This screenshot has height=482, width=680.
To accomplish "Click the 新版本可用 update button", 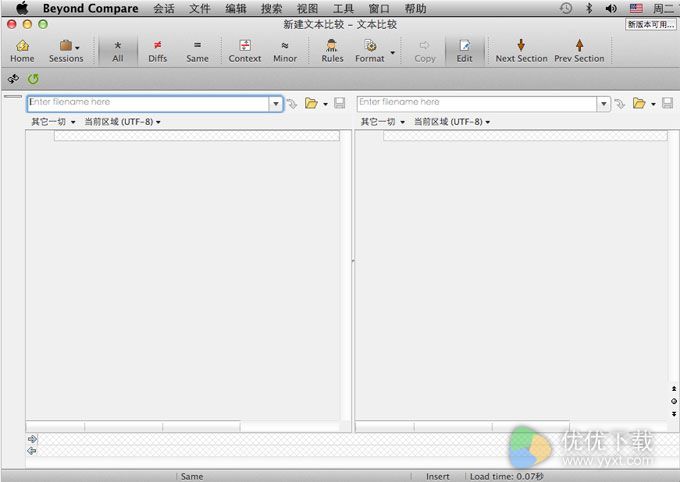I will (651, 24).
